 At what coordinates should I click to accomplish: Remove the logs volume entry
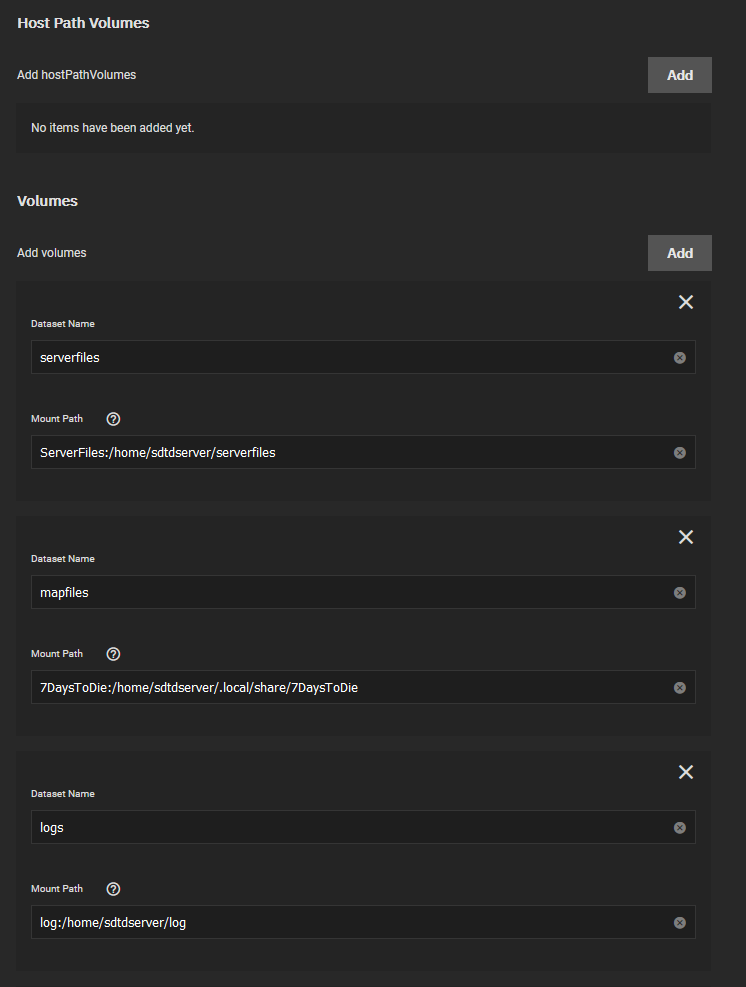[686, 772]
